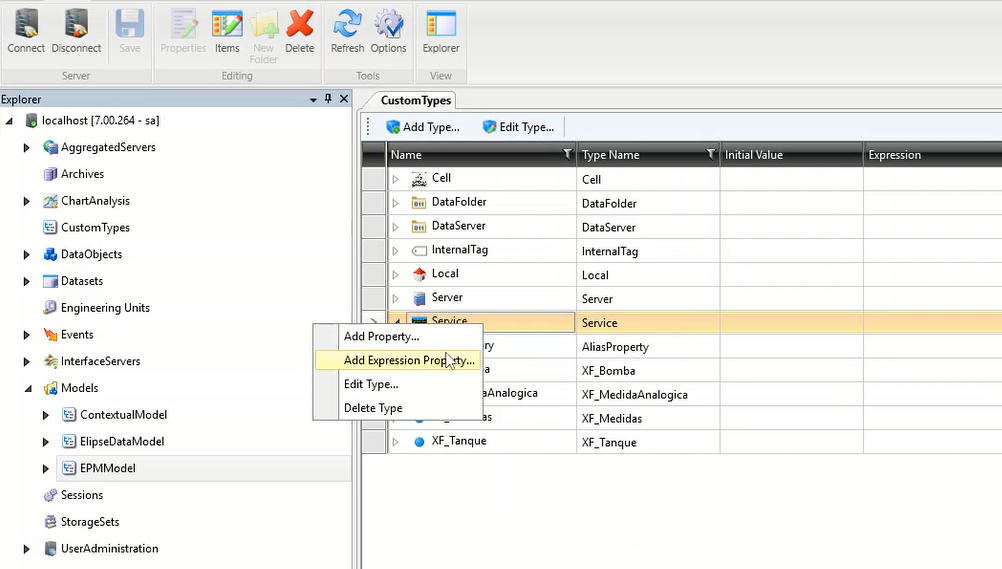The height and width of the screenshot is (569, 1002).
Task: Click the UserAdministration tree icon
Action: point(50,549)
